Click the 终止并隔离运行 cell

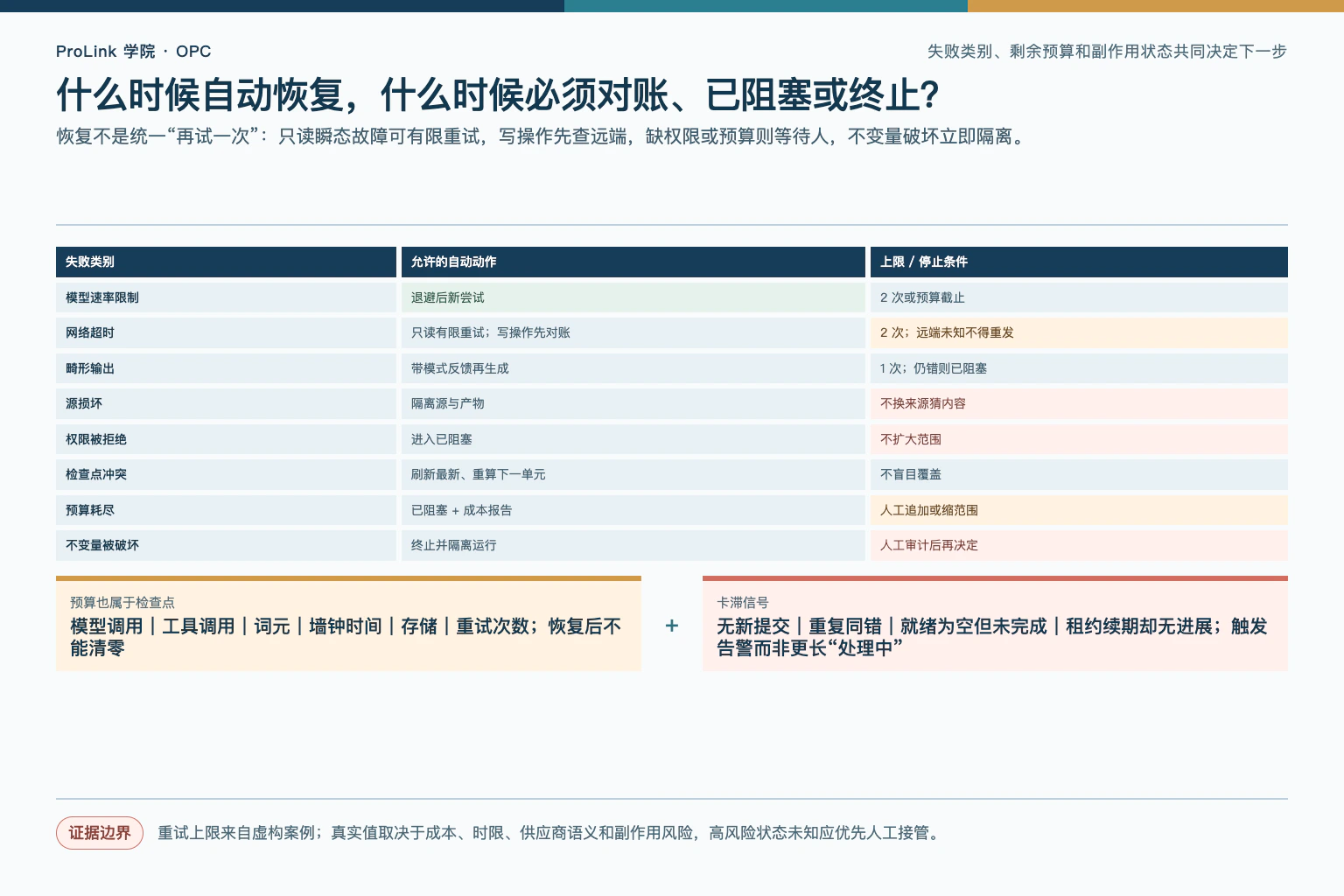coord(633,545)
